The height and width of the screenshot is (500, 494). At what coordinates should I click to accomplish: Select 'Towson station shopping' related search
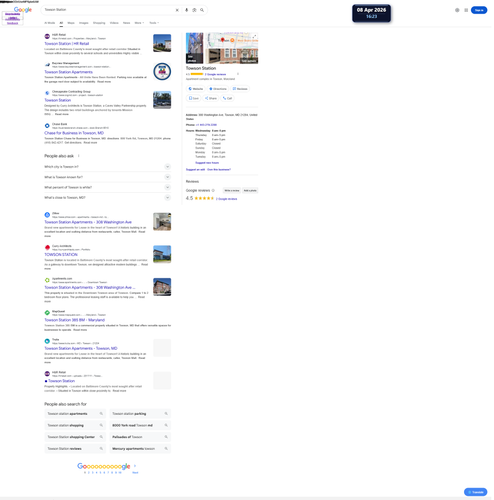pyautogui.click(x=75, y=426)
